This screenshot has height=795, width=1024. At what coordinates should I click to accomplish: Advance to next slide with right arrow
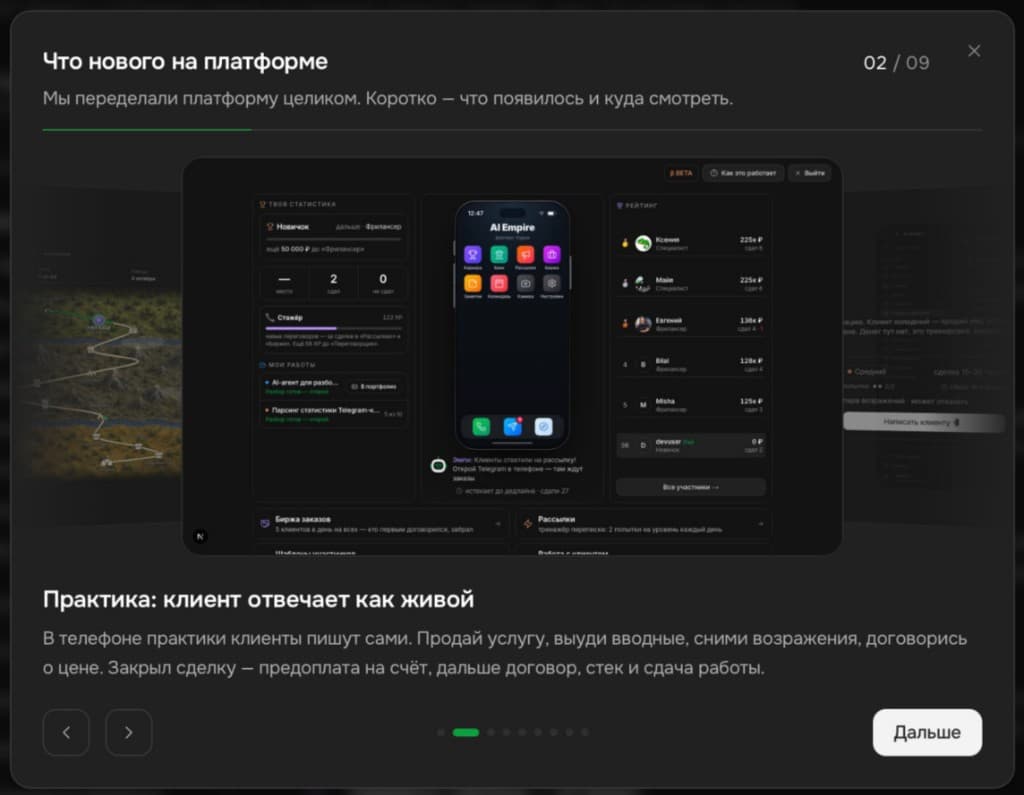click(x=129, y=732)
